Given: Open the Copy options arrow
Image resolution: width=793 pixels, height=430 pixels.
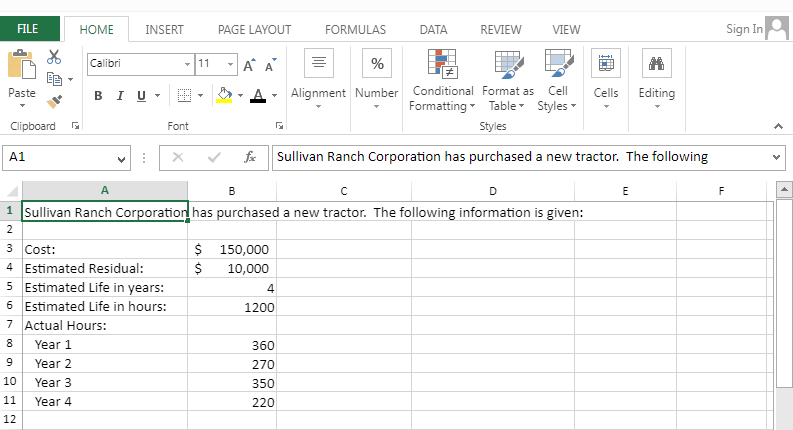Looking at the screenshot, I should [x=70, y=79].
